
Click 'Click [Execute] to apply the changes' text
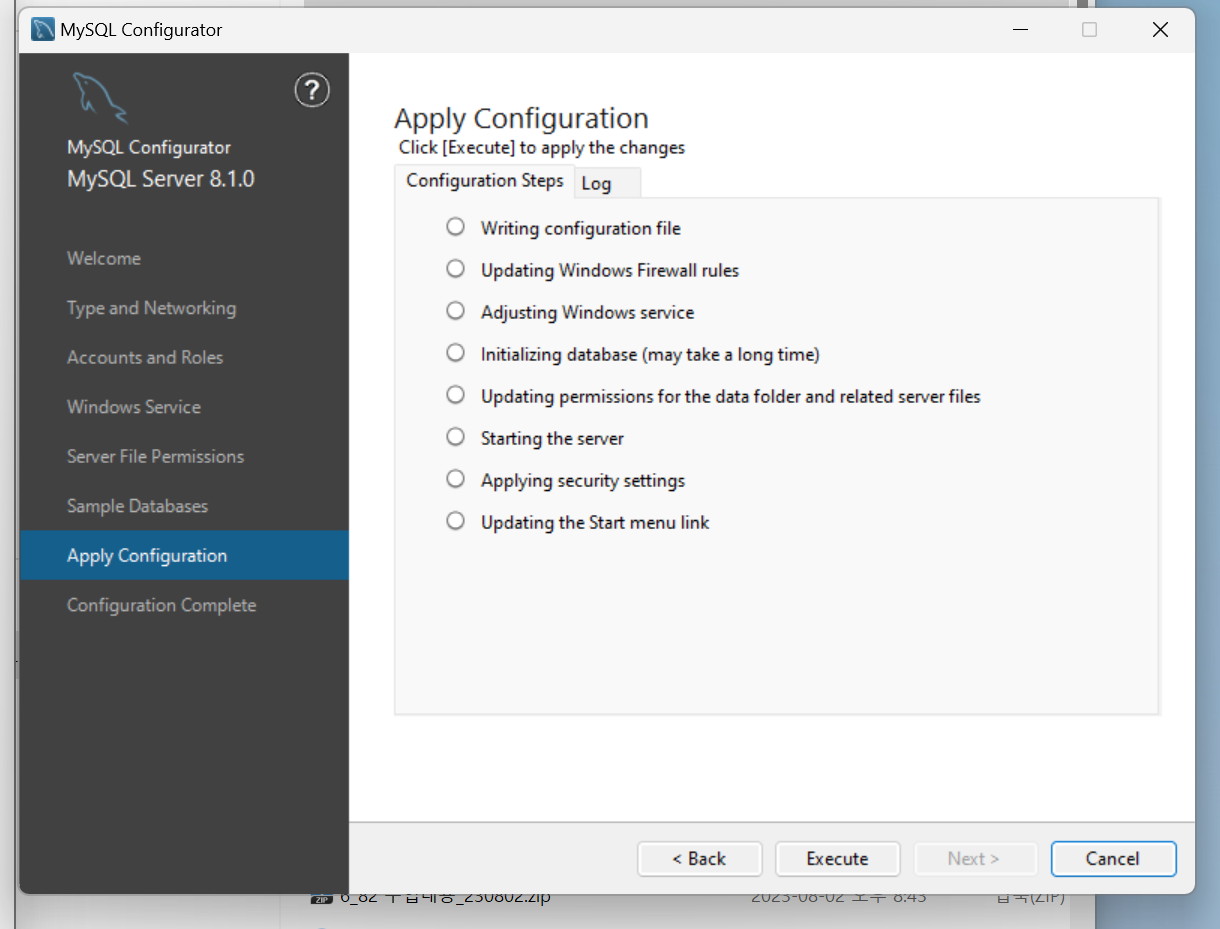[542, 148]
